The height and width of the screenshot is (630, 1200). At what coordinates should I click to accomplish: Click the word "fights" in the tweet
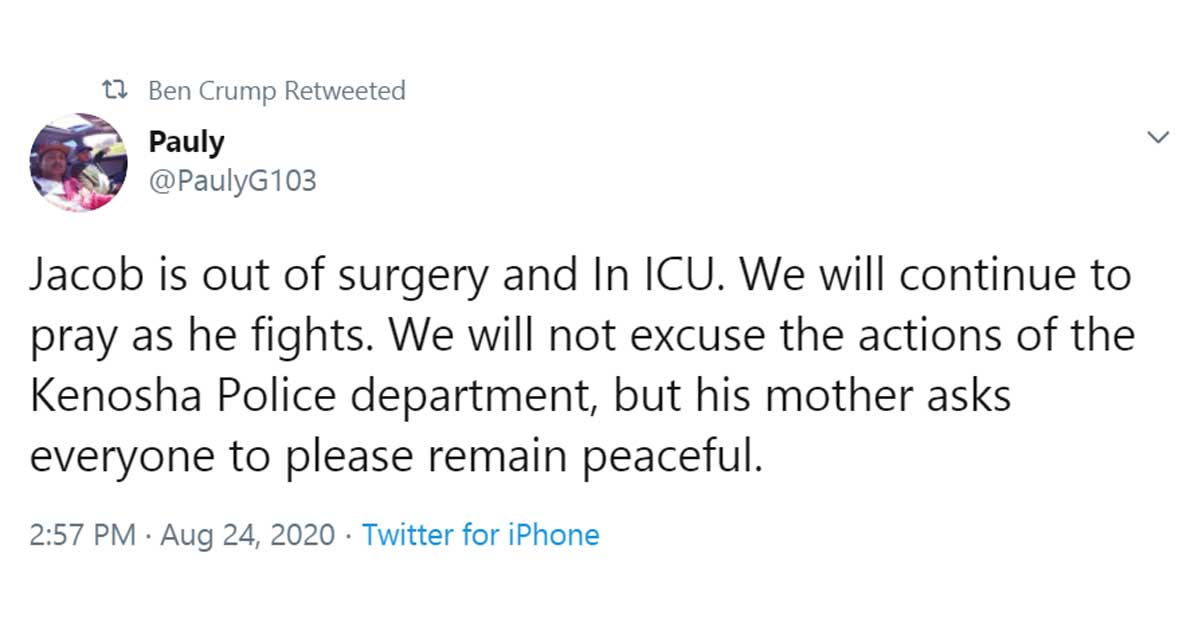pyautogui.click(x=329, y=337)
